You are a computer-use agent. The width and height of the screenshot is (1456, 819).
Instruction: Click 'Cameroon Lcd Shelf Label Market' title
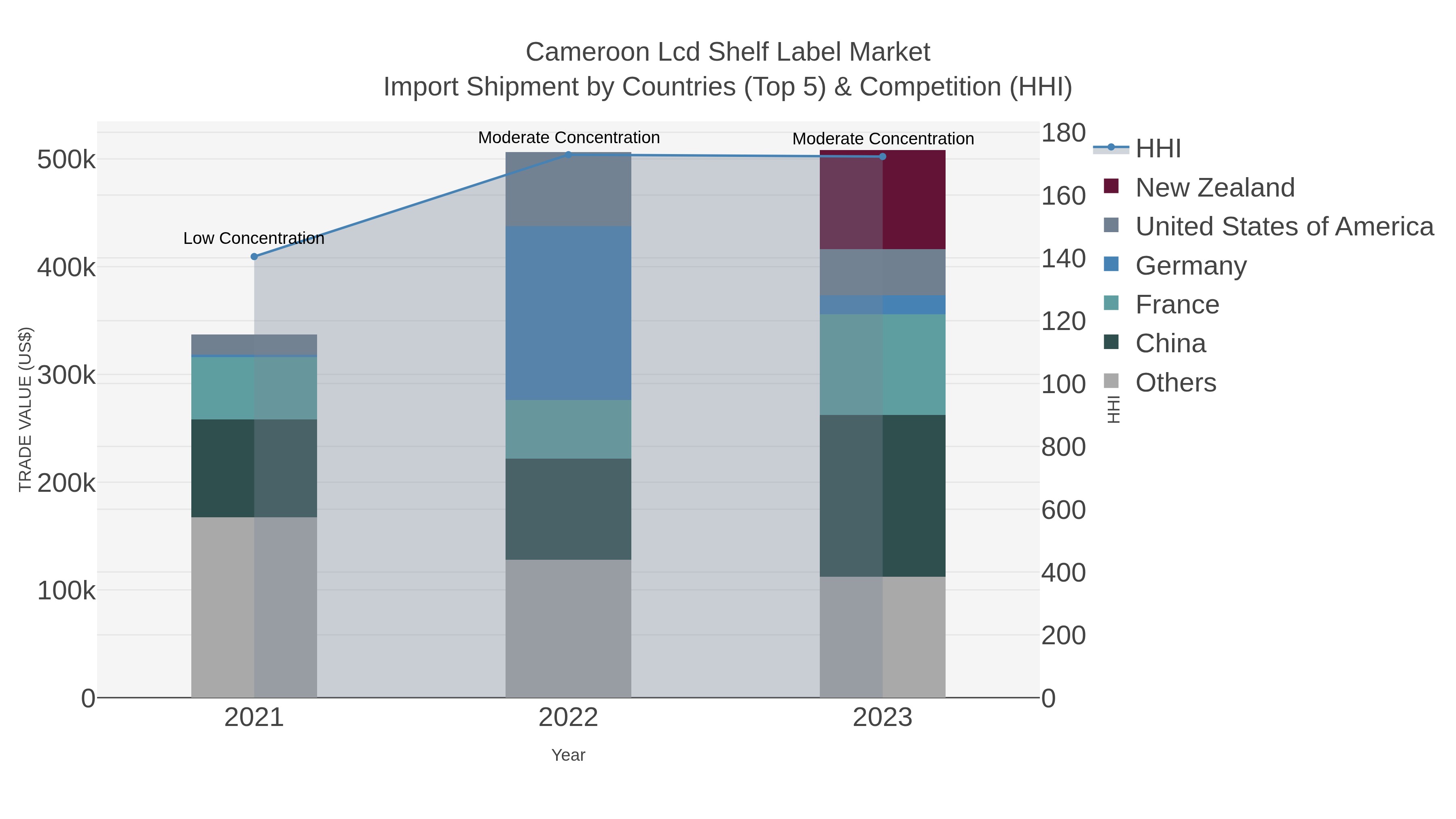click(728, 52)
